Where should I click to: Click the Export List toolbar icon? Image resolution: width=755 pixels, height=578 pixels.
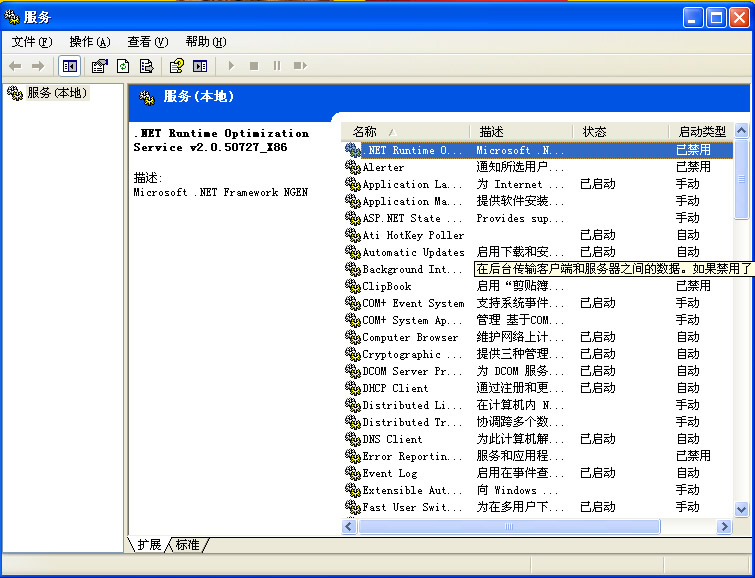point(146,66)
